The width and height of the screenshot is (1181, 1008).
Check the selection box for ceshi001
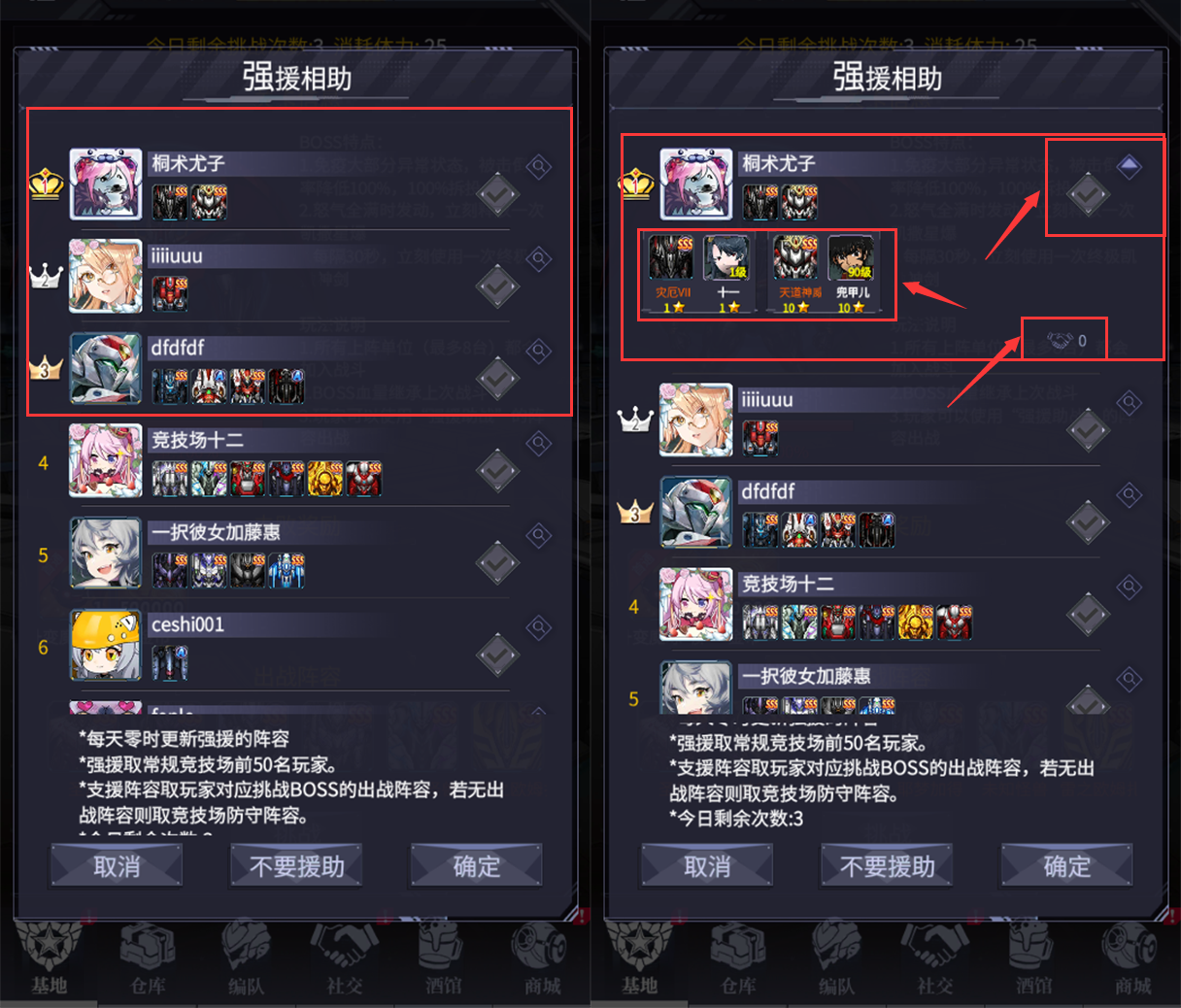(497, 655)
